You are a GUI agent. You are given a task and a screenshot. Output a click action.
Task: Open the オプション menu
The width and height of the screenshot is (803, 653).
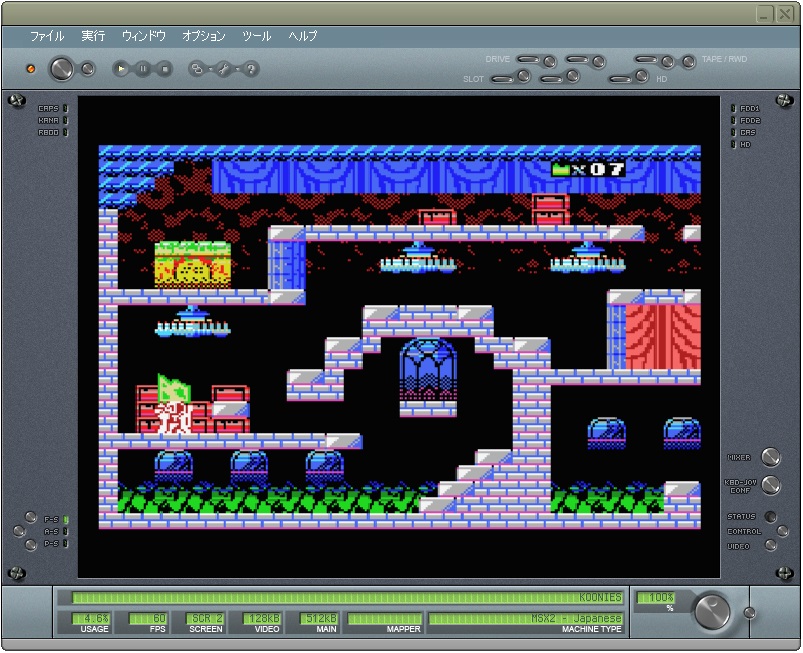(x=204, y=36)
